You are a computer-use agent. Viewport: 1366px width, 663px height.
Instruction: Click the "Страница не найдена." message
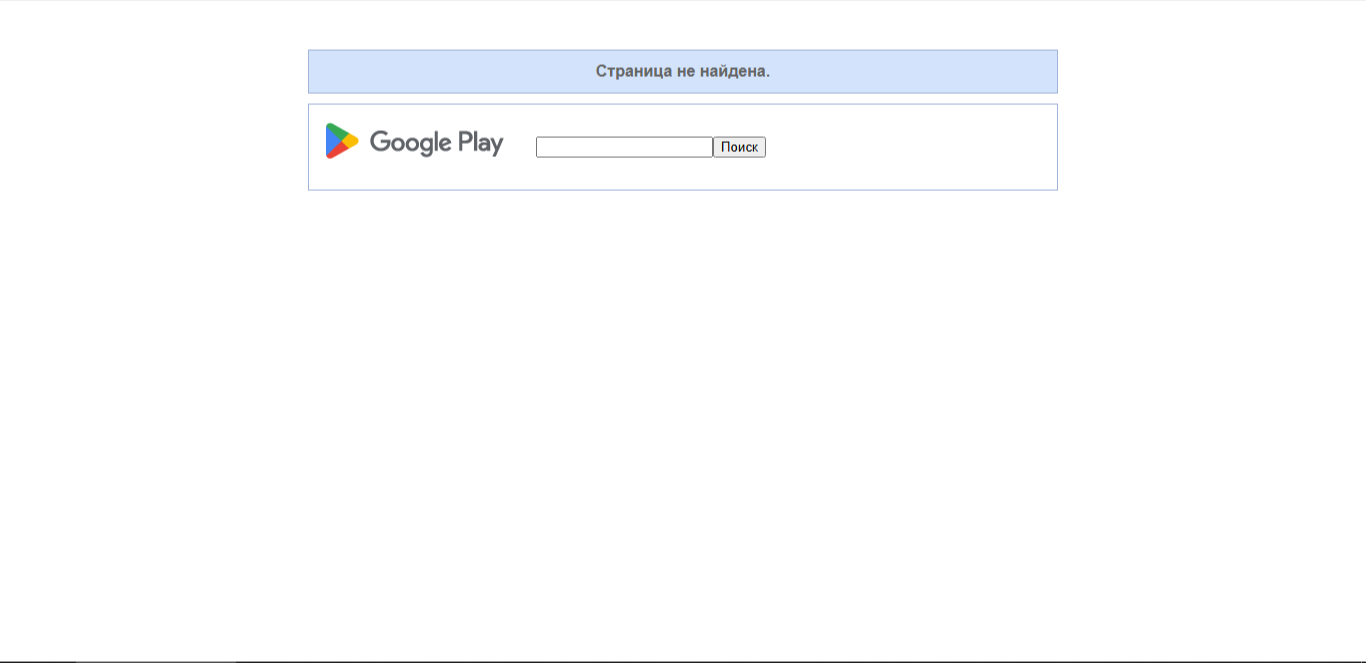(682, 71)
